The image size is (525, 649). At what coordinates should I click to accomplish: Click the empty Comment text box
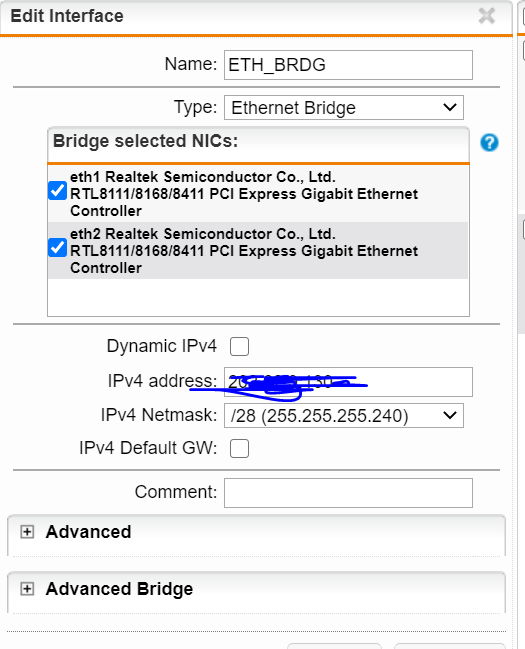tap(348, 493)
